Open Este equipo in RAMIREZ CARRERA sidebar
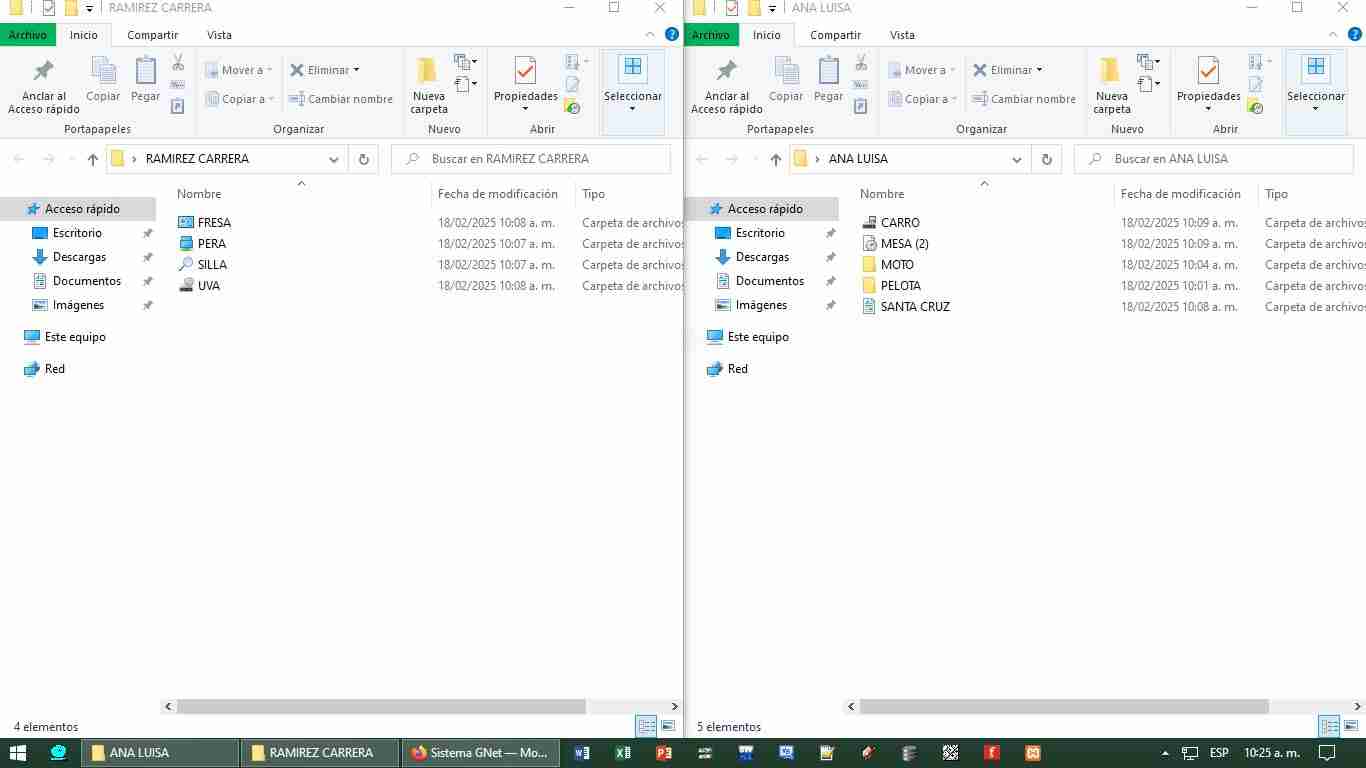This screenshot has width=1366, height=768. [x=75, y=337]
